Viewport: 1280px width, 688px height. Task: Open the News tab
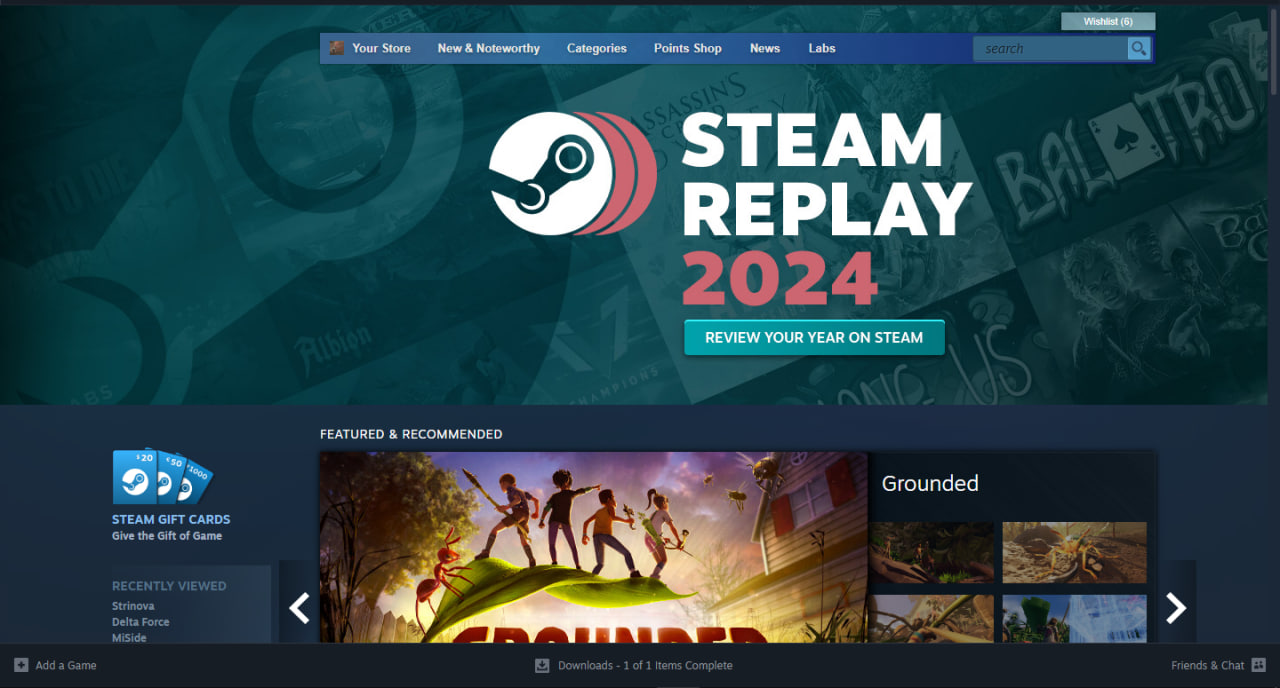[765, 48]
